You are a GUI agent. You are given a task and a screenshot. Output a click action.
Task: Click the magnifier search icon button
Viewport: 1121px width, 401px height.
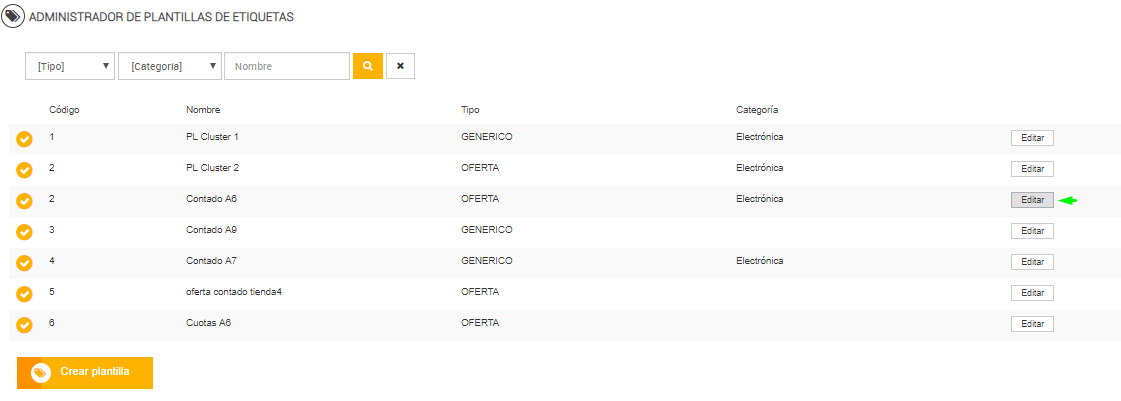tap(367, 67)
